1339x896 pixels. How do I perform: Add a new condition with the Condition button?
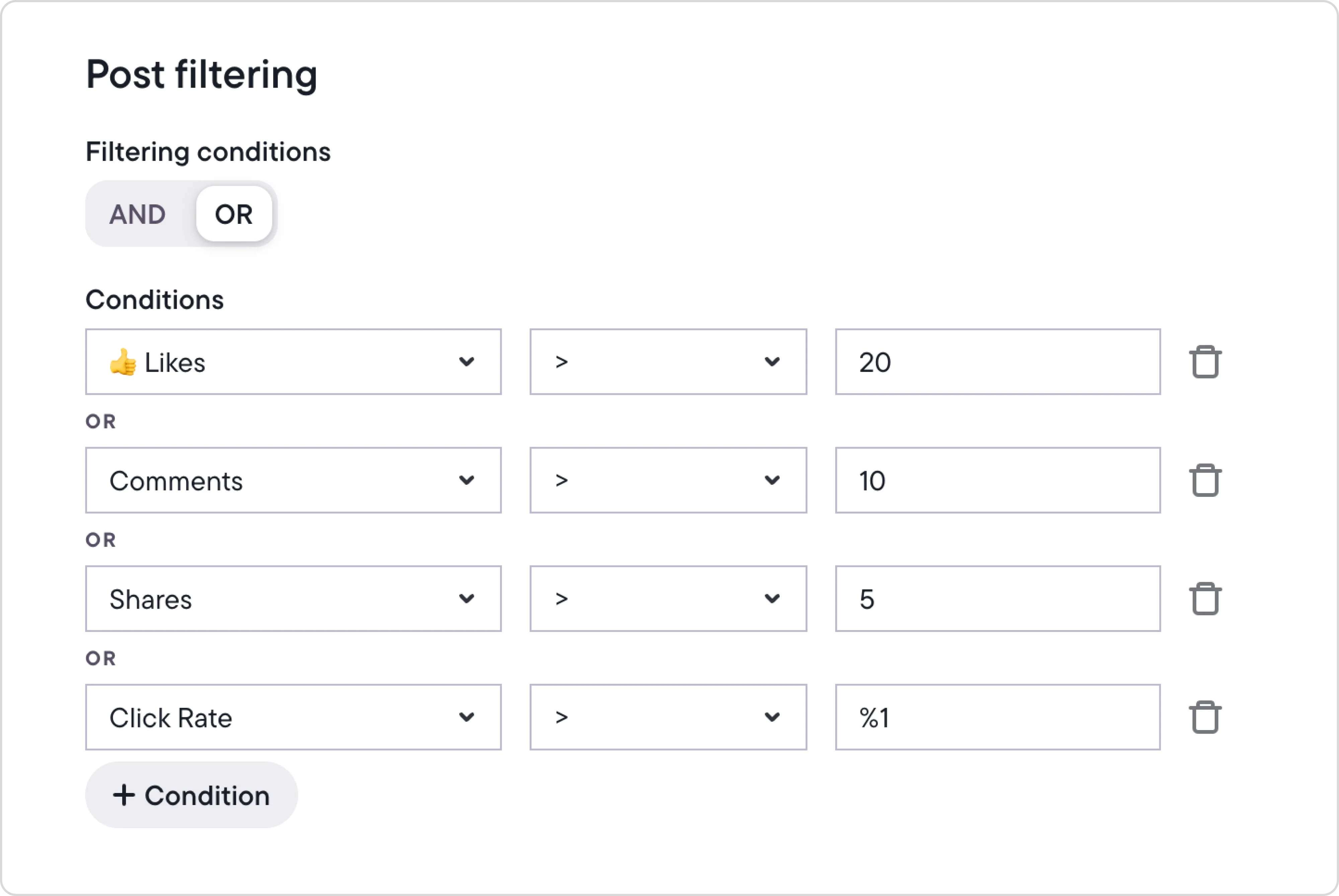191,795
